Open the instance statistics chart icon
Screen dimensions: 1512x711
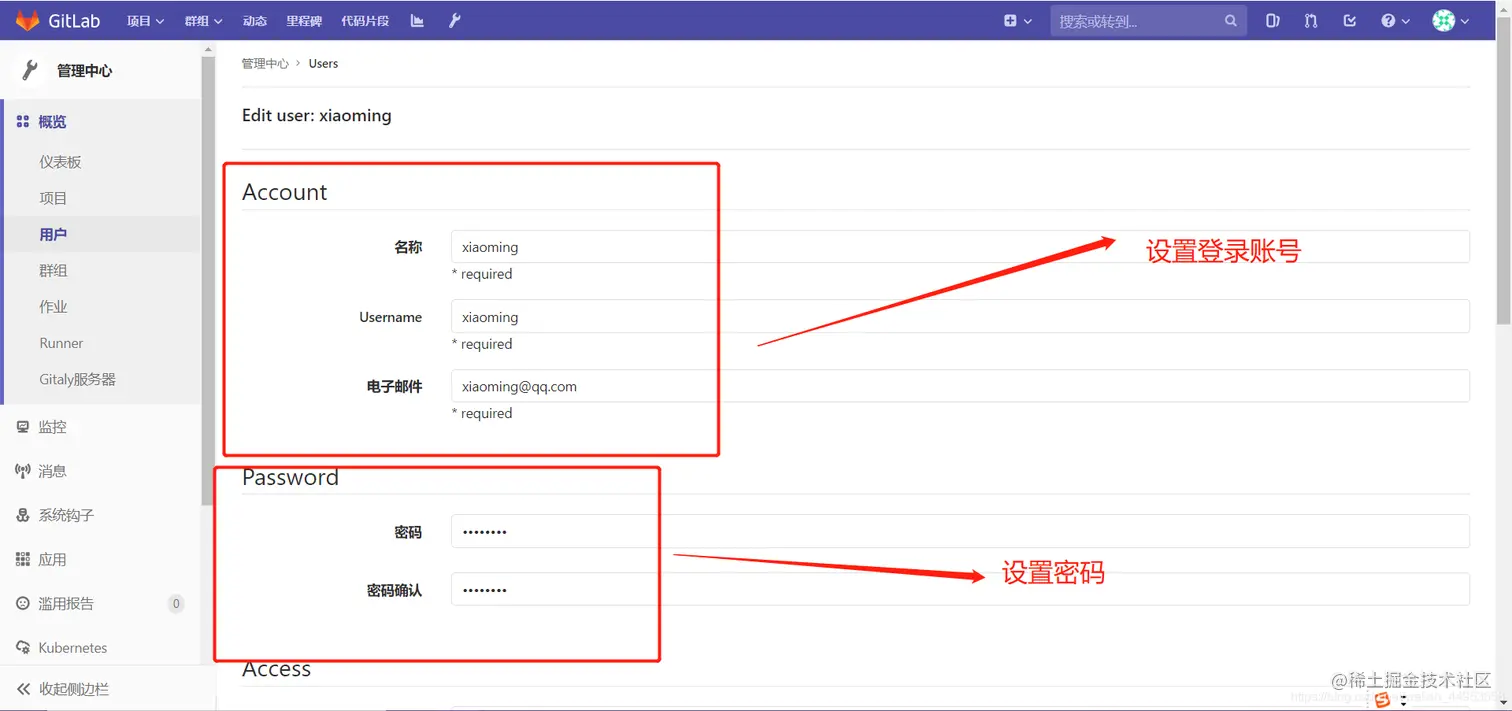(417, 21)
